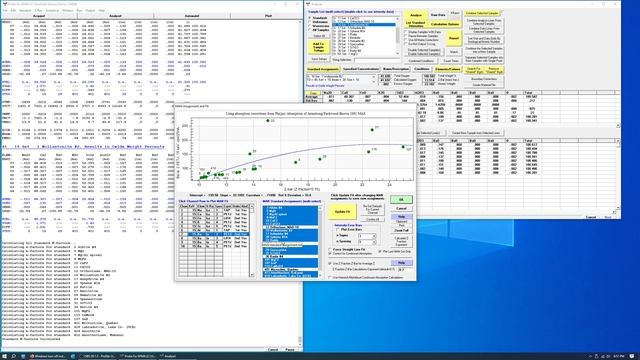This screenshot has height=360, width=640.
Task: Click the Automate! button in main window
Action: coord(192,16)
